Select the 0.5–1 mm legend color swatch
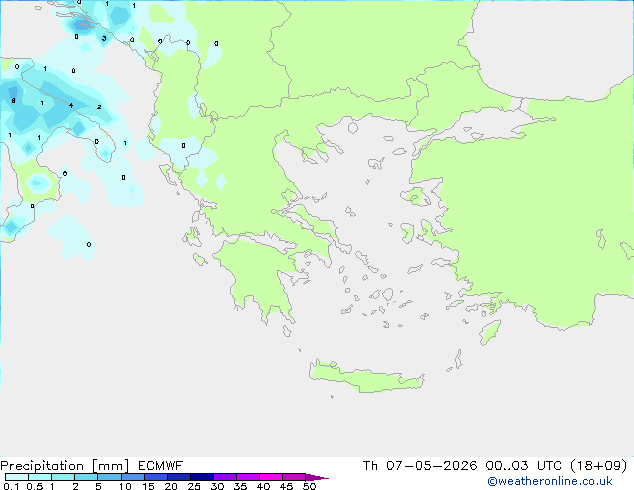Image resolution: width=634 pixels, height=490 pixels. click(40, 477)
